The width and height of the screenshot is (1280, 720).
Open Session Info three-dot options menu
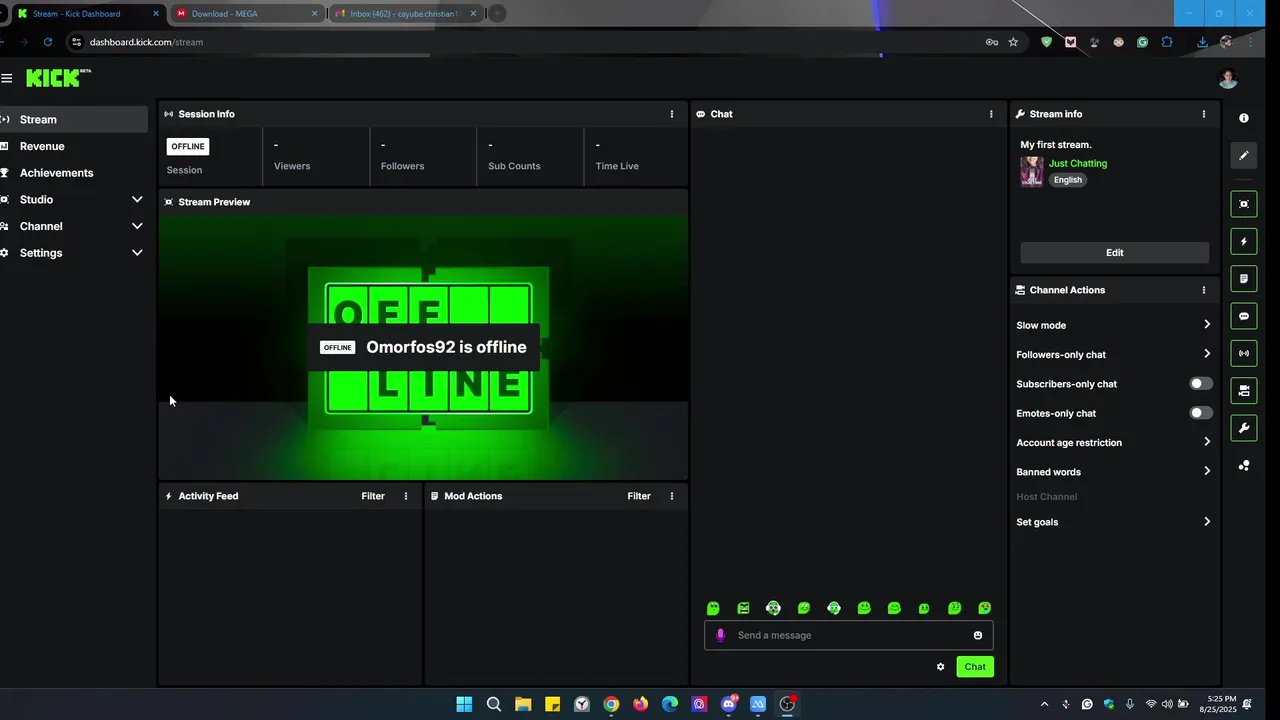pyautogui.click(x=672, y=114)
